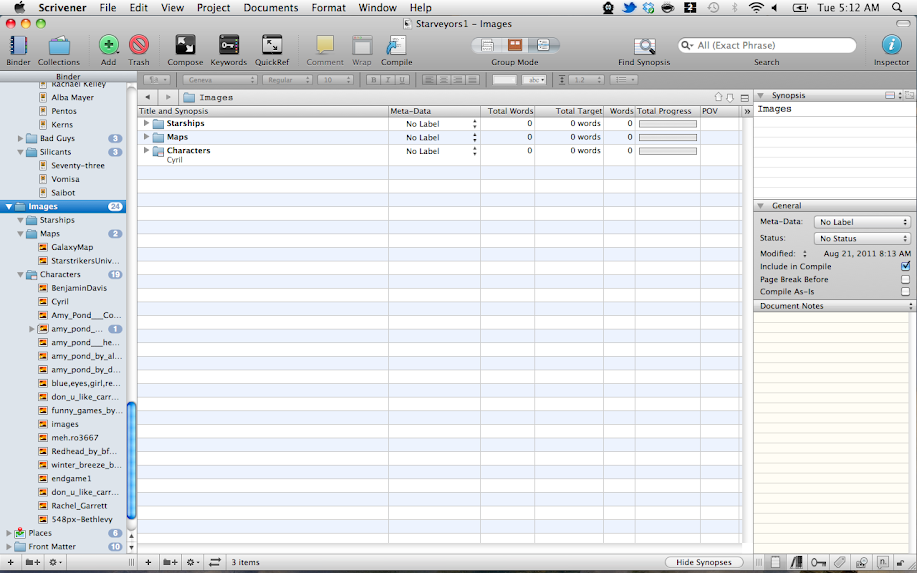Click the Twitter bird menu bar icon
The width and height of the screenshot is (917, 573).
(x=629, y=8)
